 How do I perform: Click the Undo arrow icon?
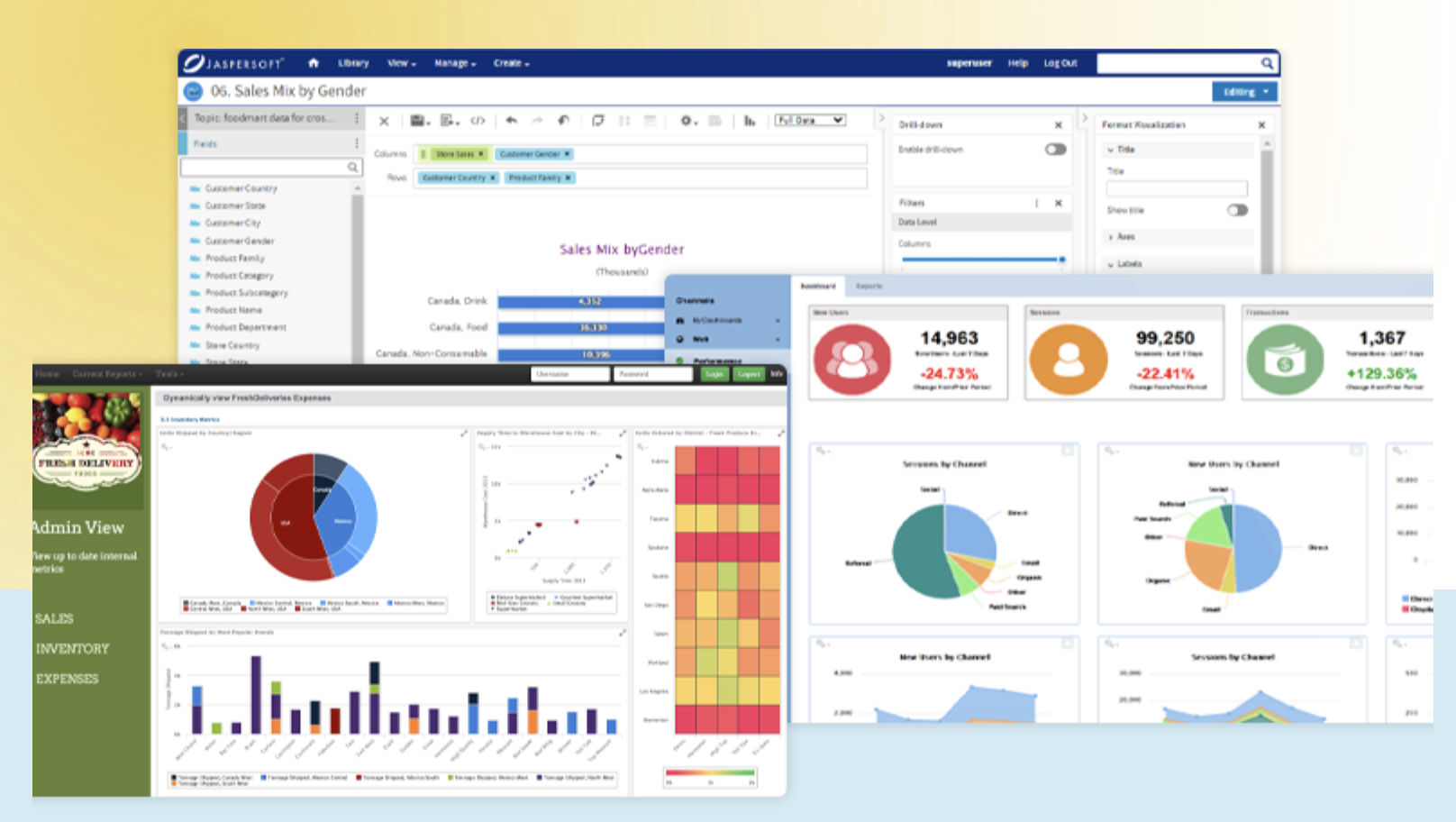511,121
